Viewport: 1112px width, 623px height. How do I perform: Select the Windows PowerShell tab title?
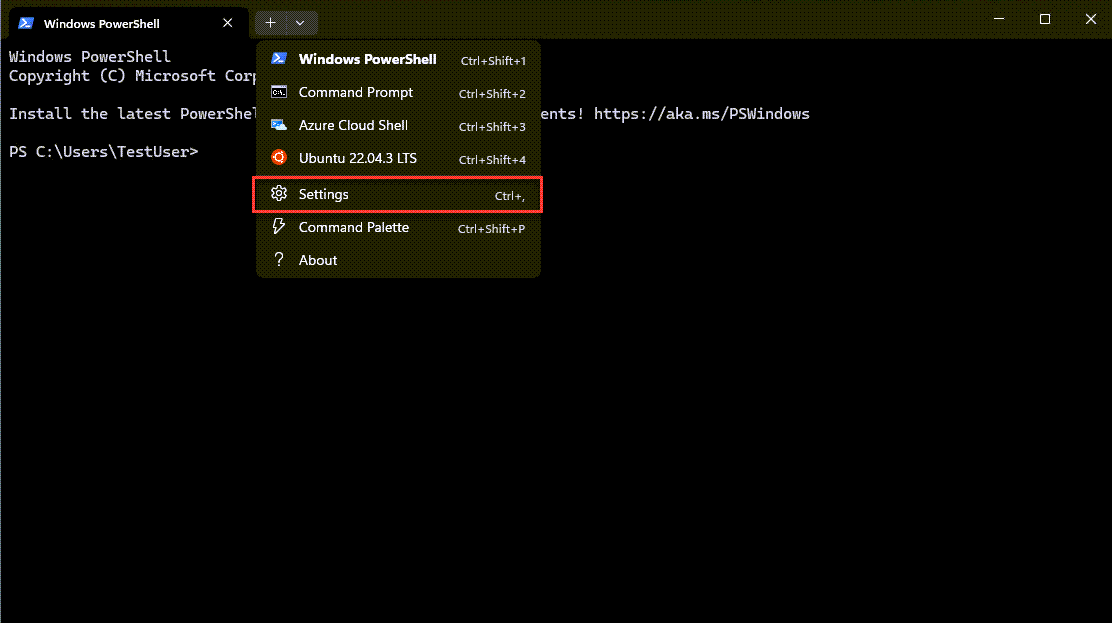101,23
